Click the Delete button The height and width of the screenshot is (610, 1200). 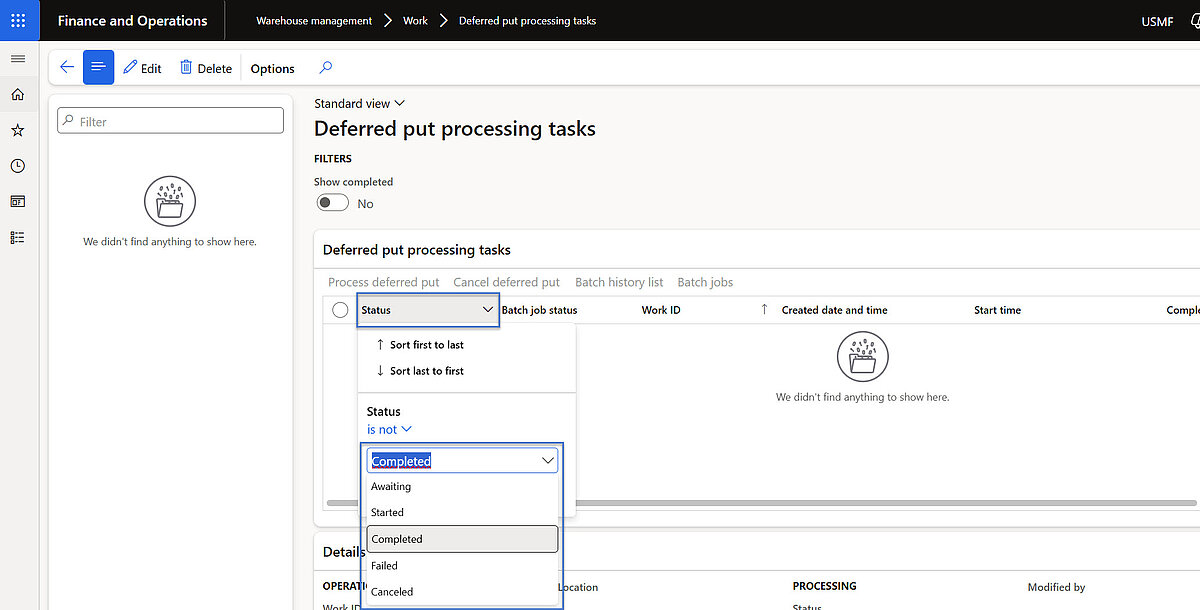205,68
